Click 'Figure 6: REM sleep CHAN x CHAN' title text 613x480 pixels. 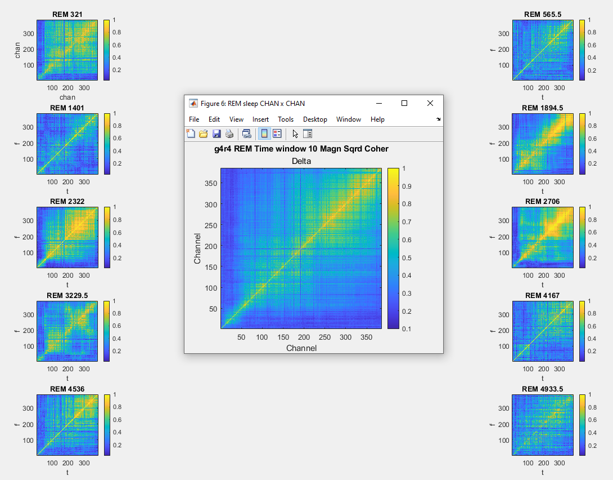[x=253, y=103]
